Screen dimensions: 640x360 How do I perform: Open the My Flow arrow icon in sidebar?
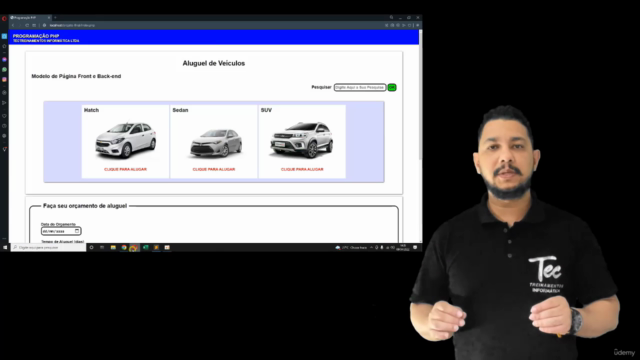click(4, 103)
